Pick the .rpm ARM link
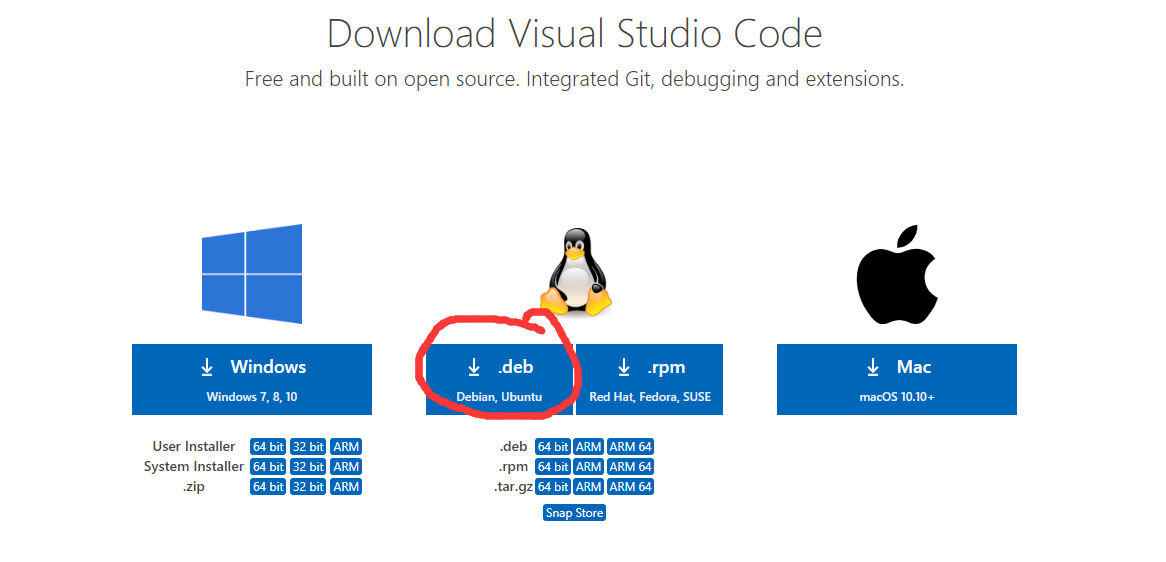The width and height of the screenshot is (1166, 562). click(x=588, y=467)
